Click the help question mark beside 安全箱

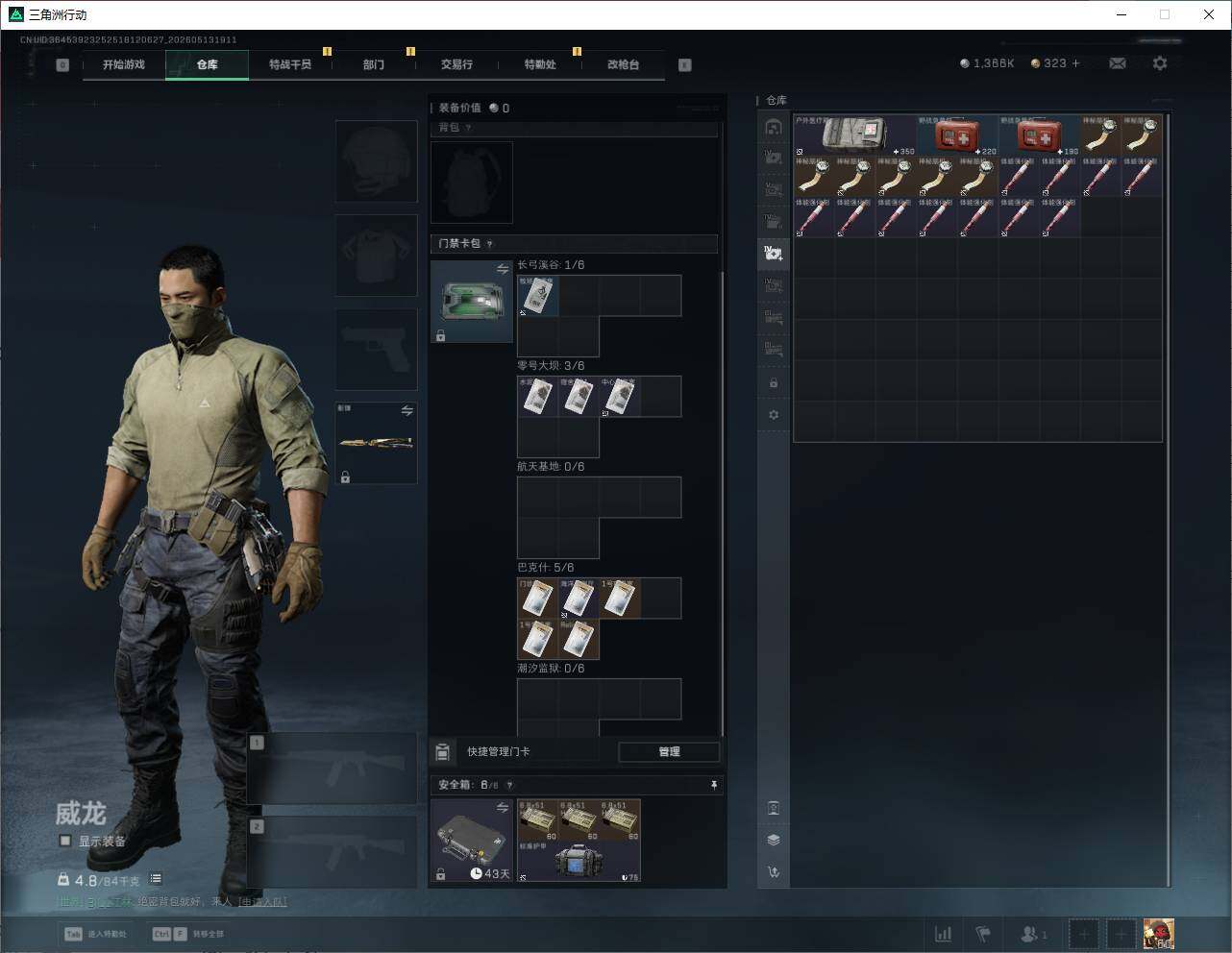tap(509, 785)
